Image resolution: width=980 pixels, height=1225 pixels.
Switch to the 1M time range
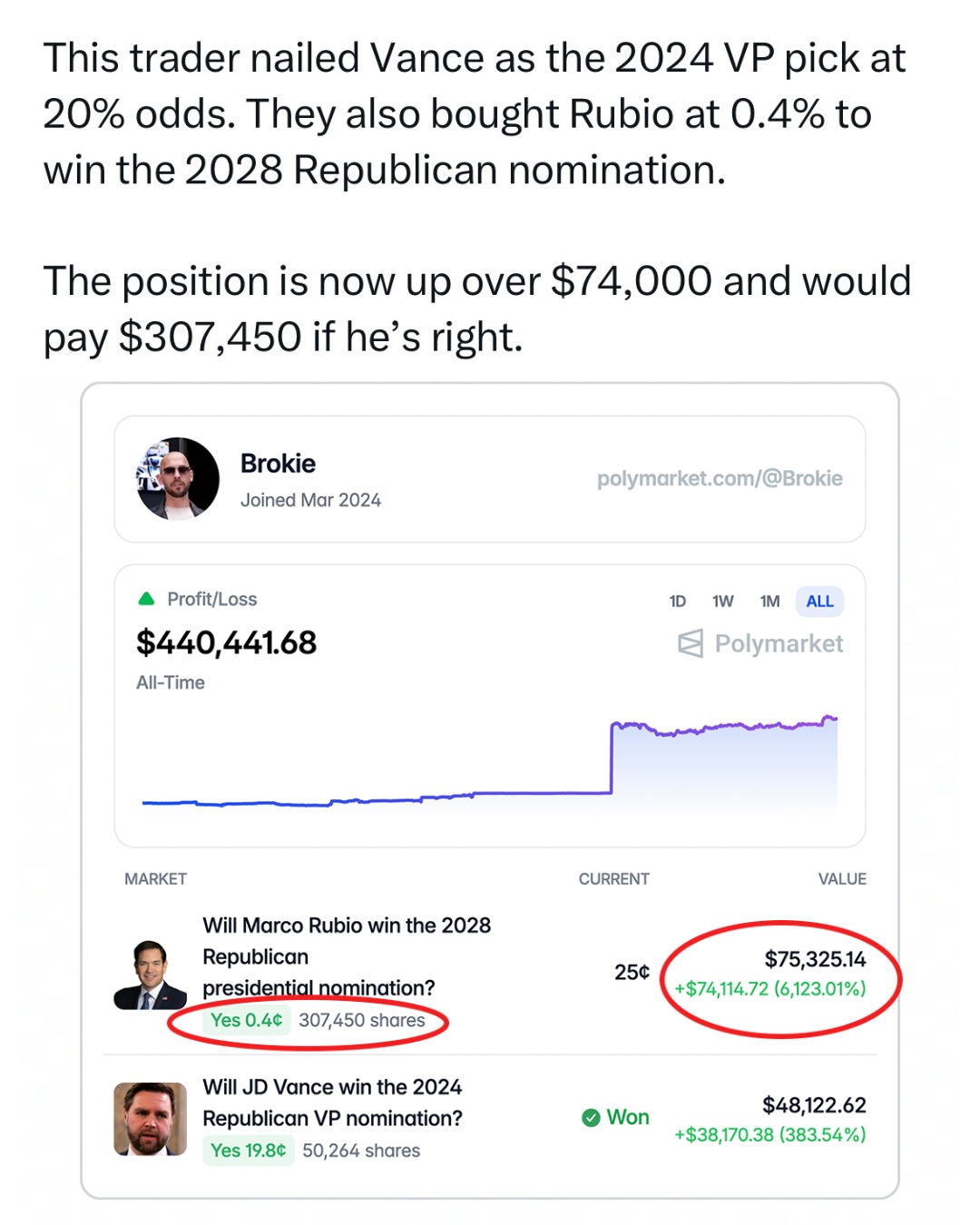(x=769, y=602)
